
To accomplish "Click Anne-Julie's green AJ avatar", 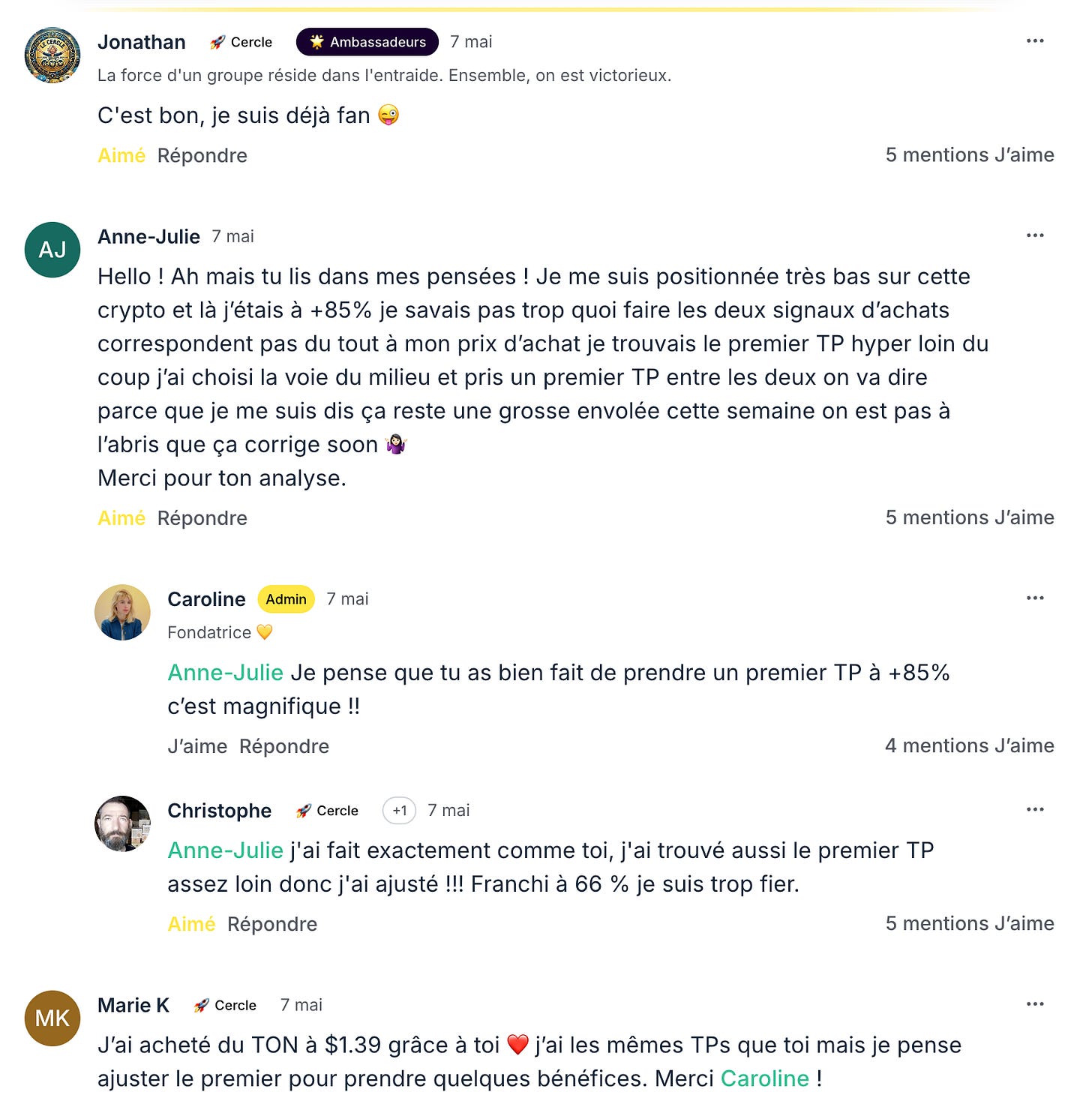I will [x=52, y=250].
